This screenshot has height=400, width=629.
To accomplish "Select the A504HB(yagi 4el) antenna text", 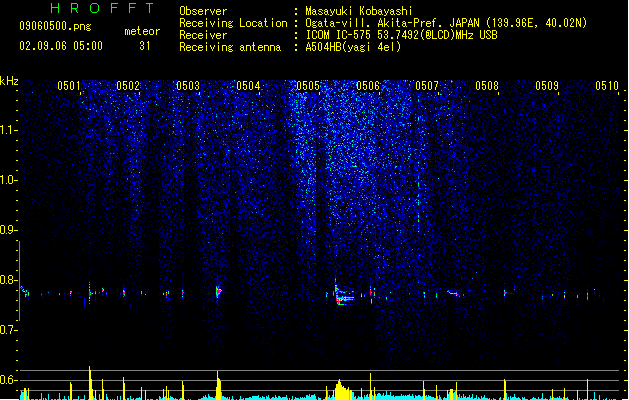I will coord(353,47).
